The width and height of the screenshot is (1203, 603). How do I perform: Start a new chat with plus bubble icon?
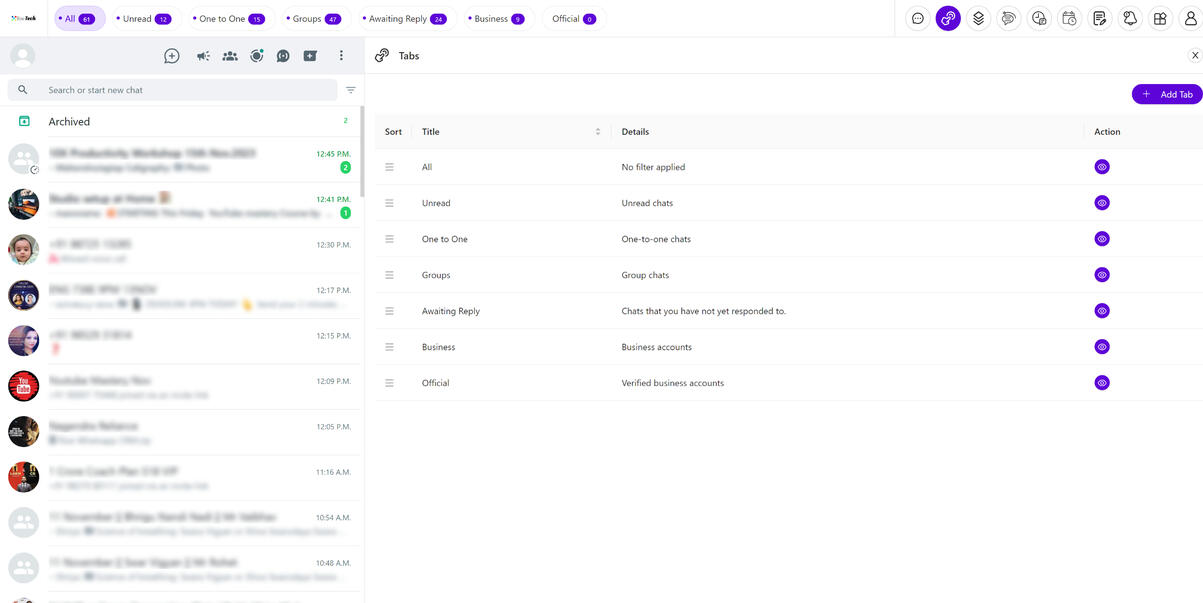pyautogui.click(x=172, y=56)
